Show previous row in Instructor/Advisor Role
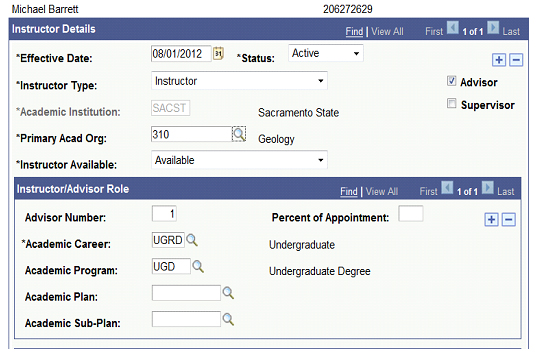The width and height of the screenshot is (552, 360). click(x=447, y=188)
